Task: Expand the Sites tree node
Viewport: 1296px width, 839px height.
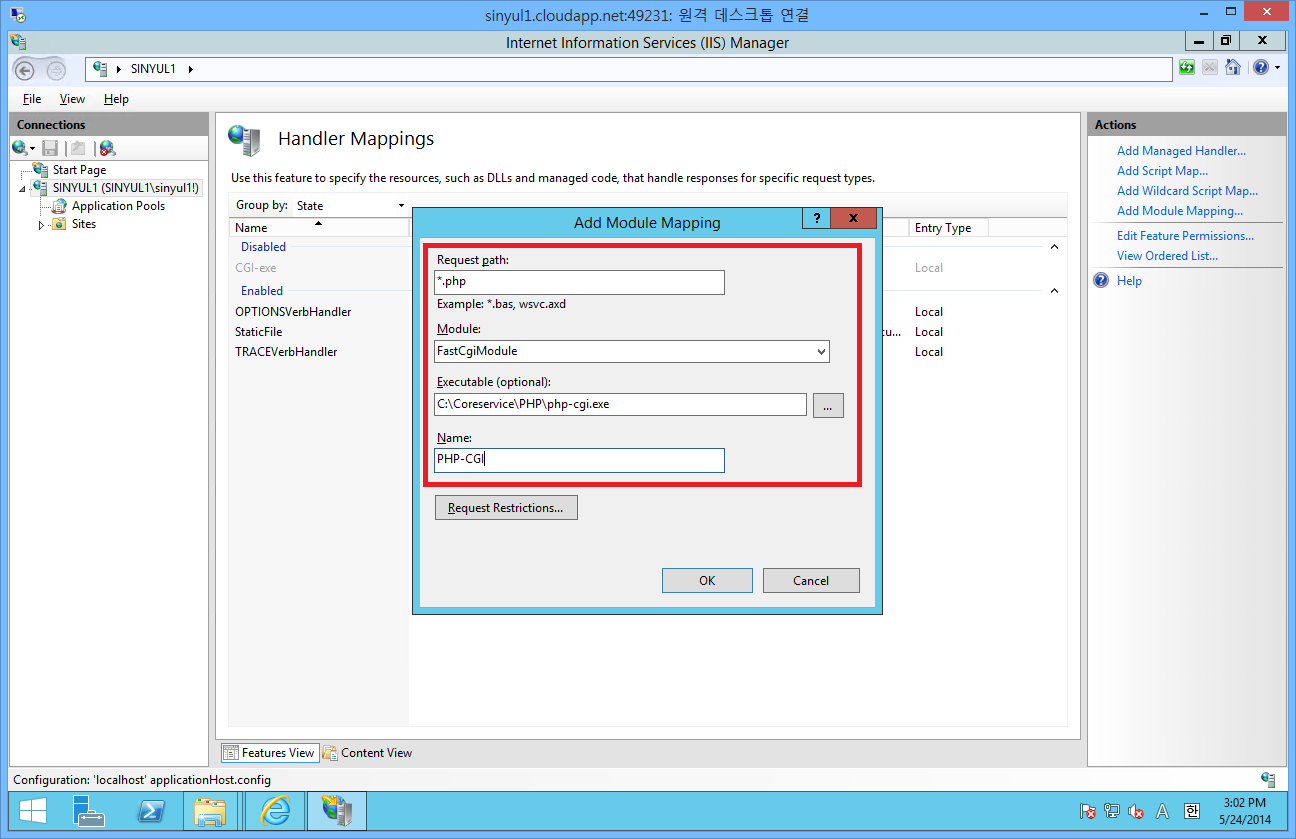Action: tap(41, 225)
